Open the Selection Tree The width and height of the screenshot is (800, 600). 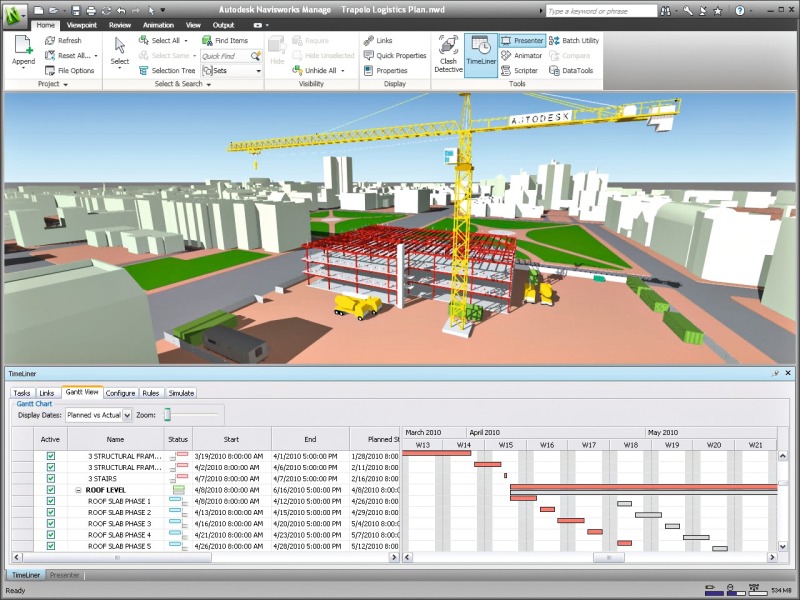pos(167,70)
